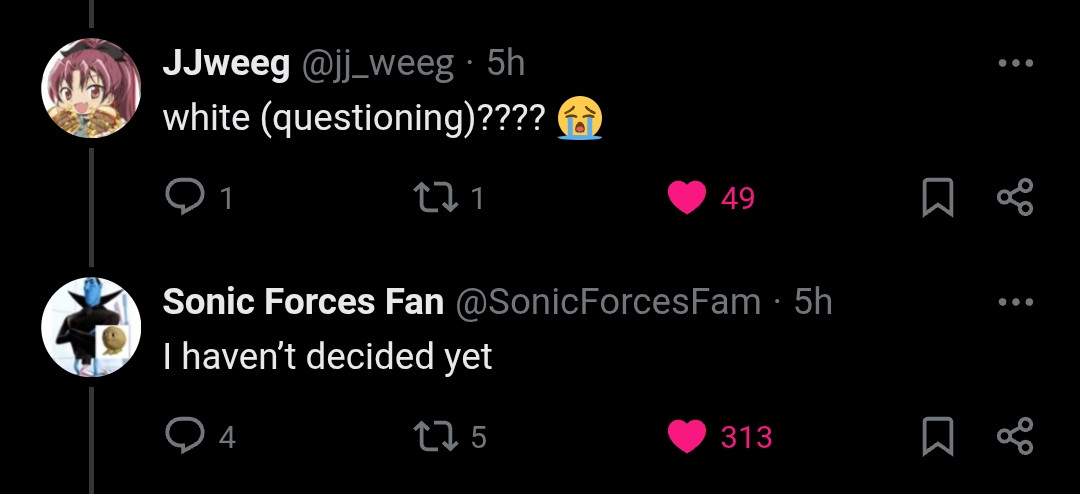Bookmark Sonic Forces Fan's tweet
Screen dimensions: 1080x494
click(x=937, y=437)
